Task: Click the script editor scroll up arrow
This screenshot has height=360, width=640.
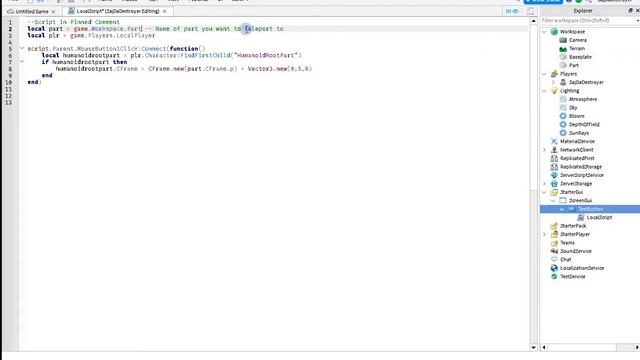Action: [x=533, y=21]
